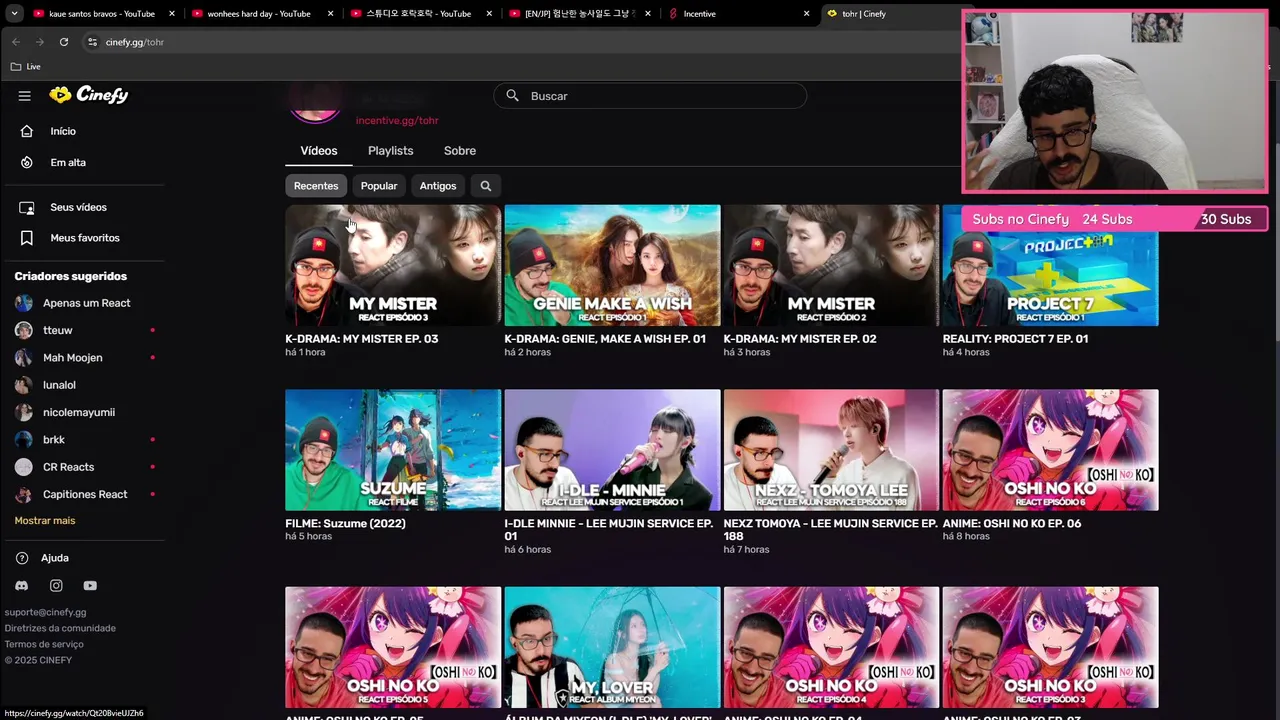1280x720 pixels.
Task: Open the hamburger menu next to Cinefy logo
Action: pos(25,96)
